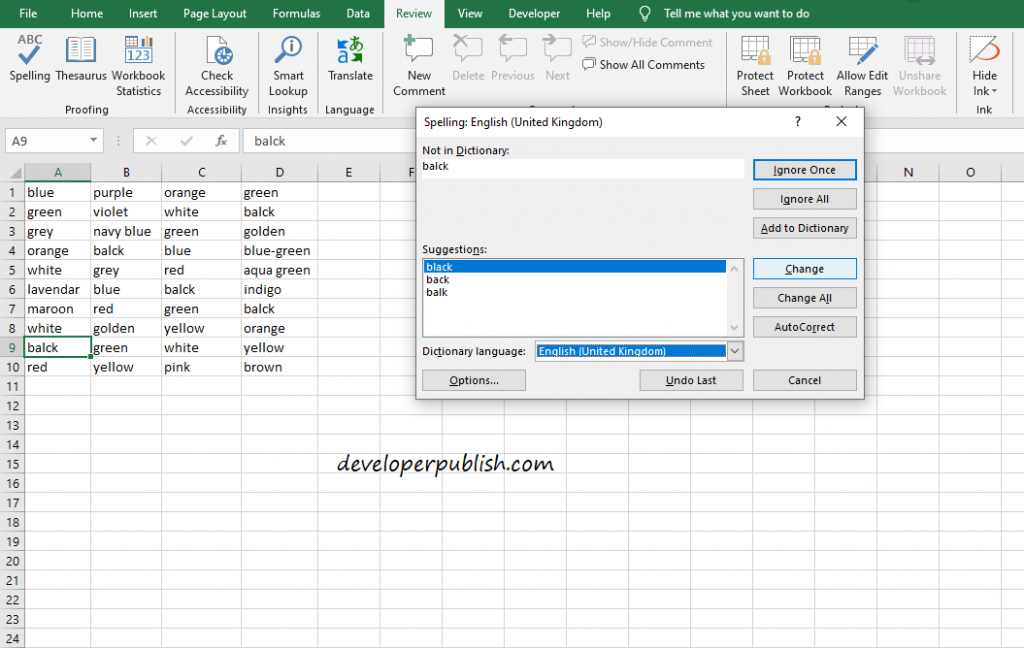1024x648 pixels.
Task: Switch to the Formulas ribbon tab
Action: [296, 13]
